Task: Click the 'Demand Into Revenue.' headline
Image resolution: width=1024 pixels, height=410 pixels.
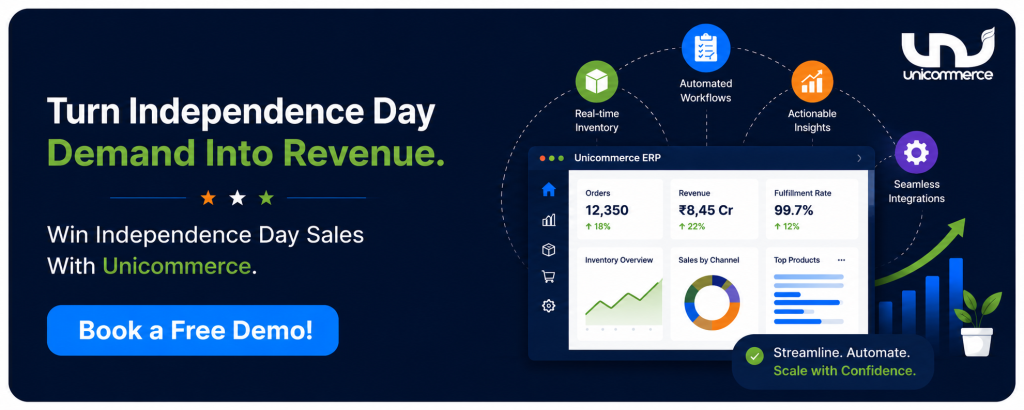Action: [246, 152]
